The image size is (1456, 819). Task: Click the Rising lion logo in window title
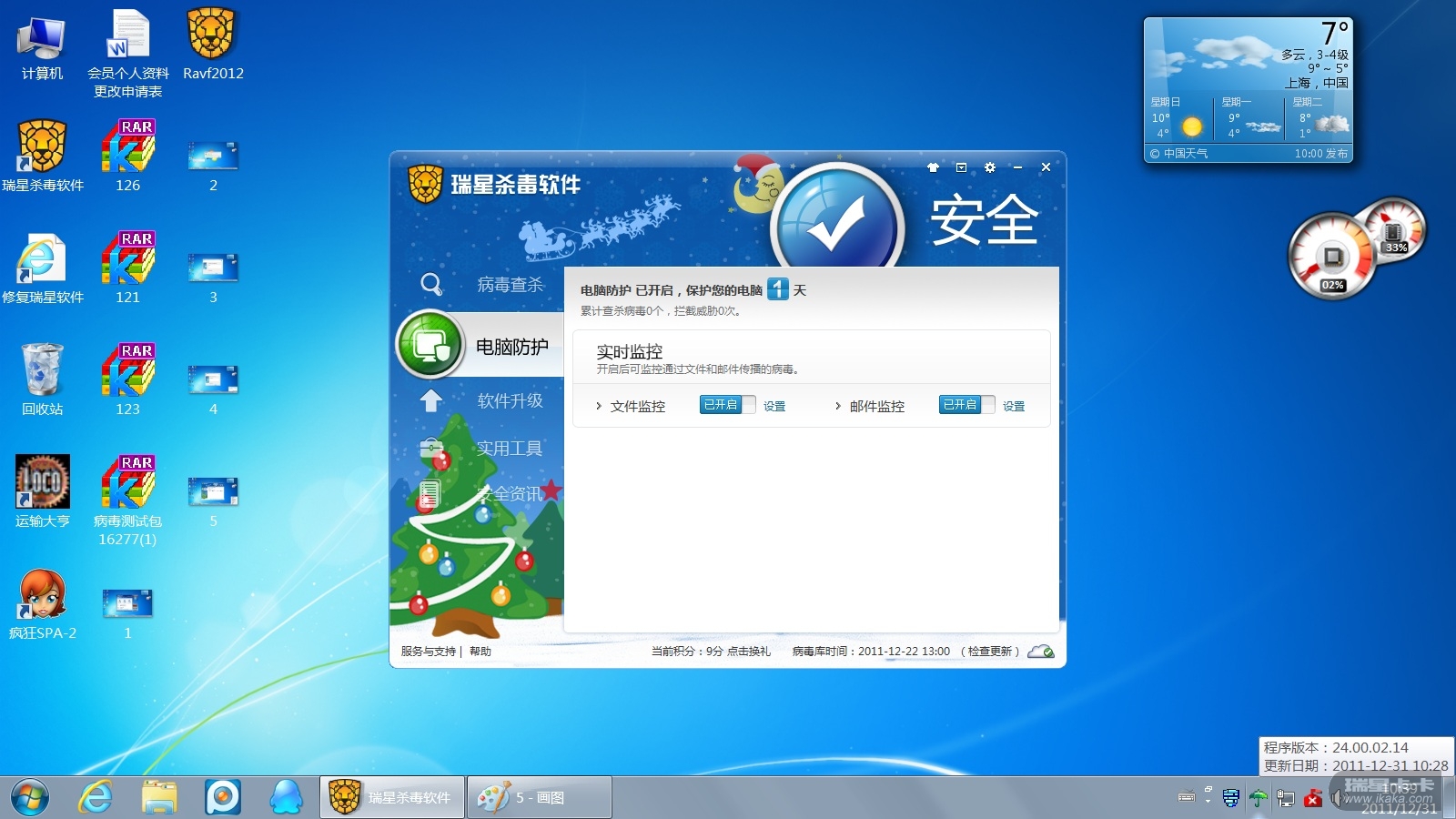pos(425,184)
